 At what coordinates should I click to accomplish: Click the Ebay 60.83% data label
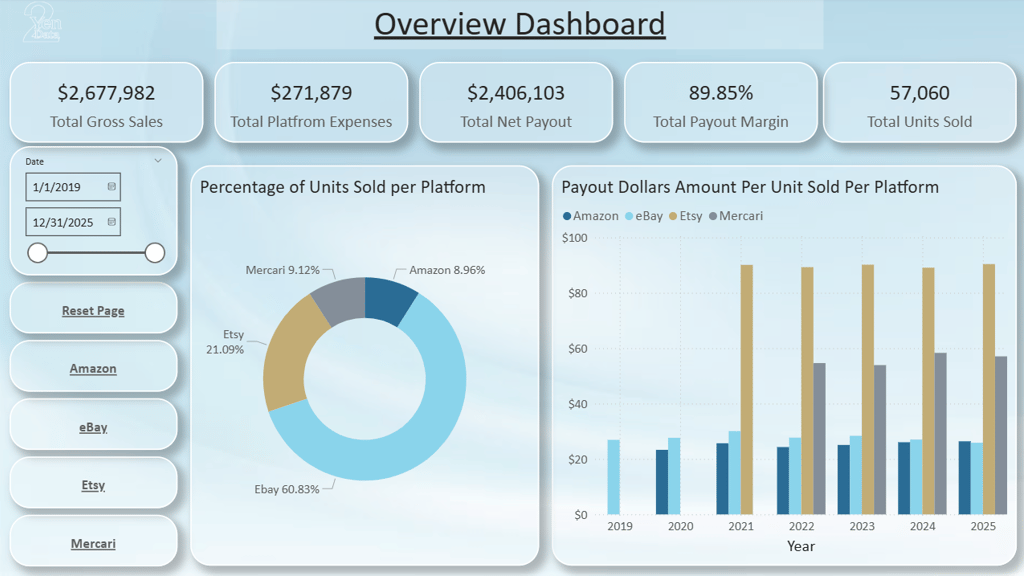pyautogui.click(x=287, y=489)
